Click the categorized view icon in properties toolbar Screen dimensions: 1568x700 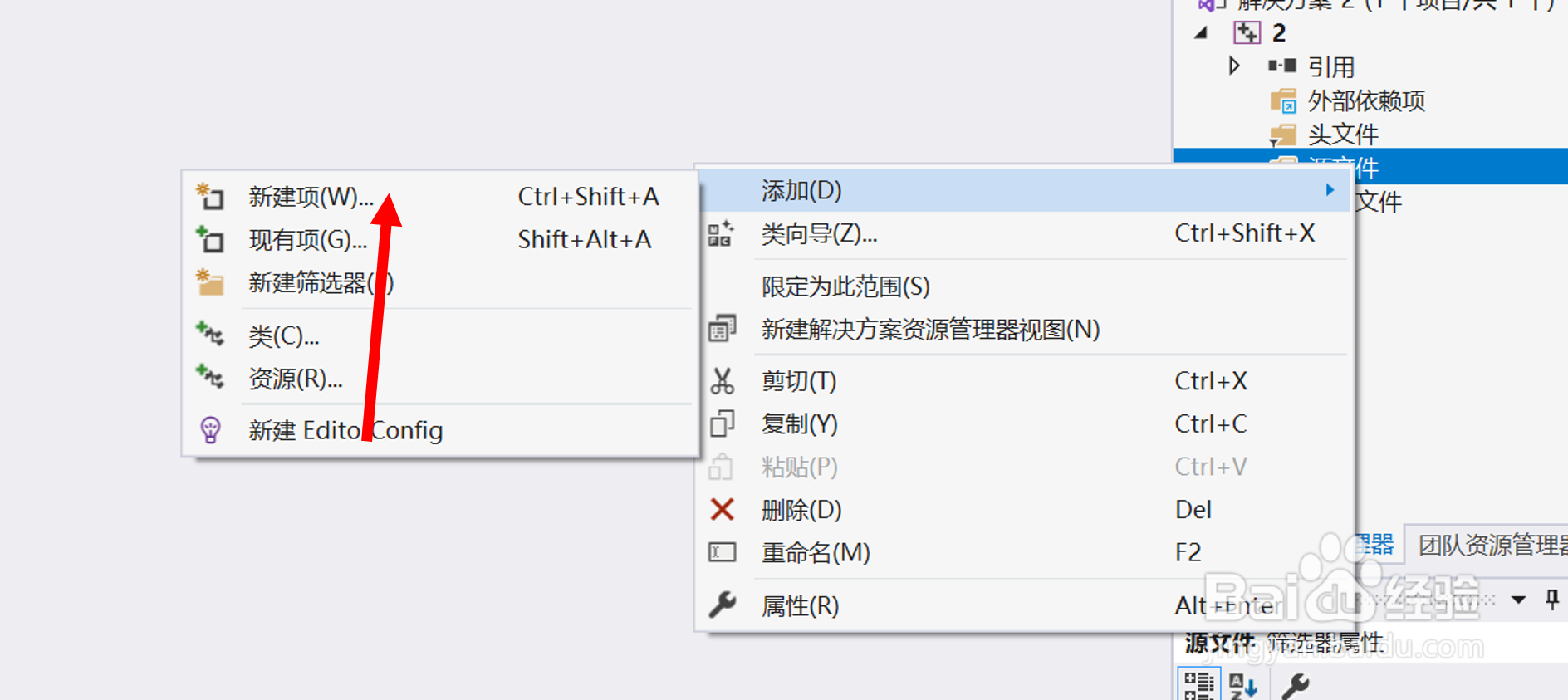click(x=1198, y=686)
